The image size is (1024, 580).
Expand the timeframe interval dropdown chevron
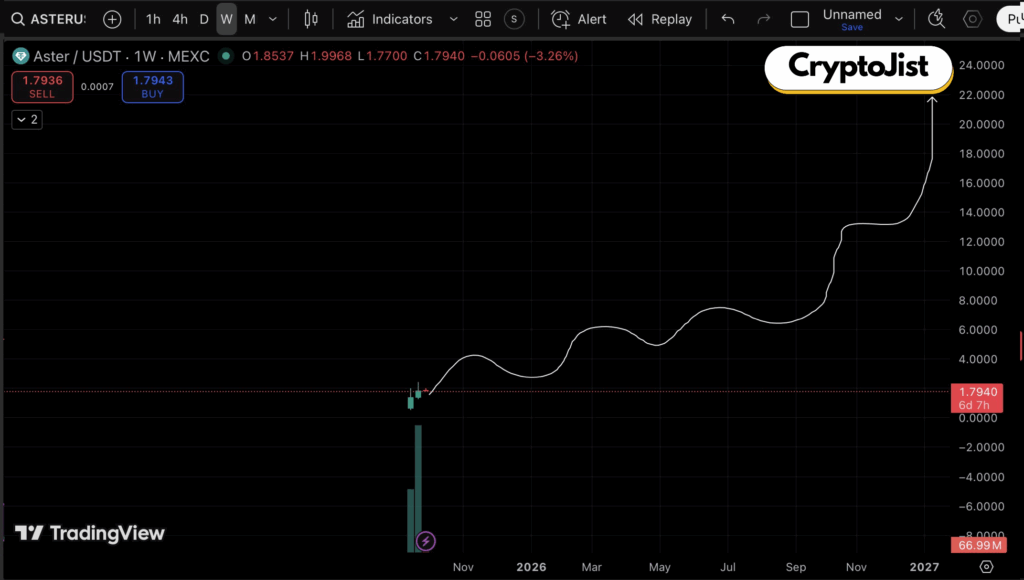[273, 19]
